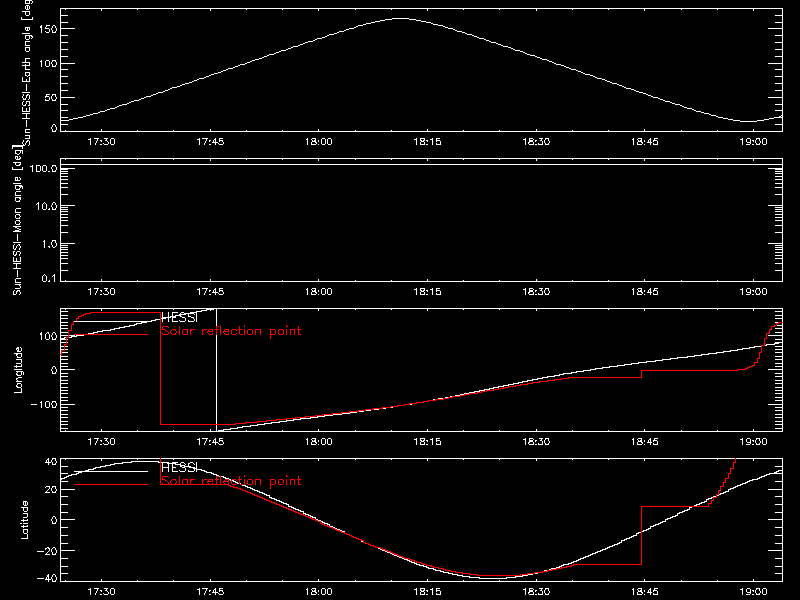Click the red legend line sample in Latitude plot

[x=111, y=484]
